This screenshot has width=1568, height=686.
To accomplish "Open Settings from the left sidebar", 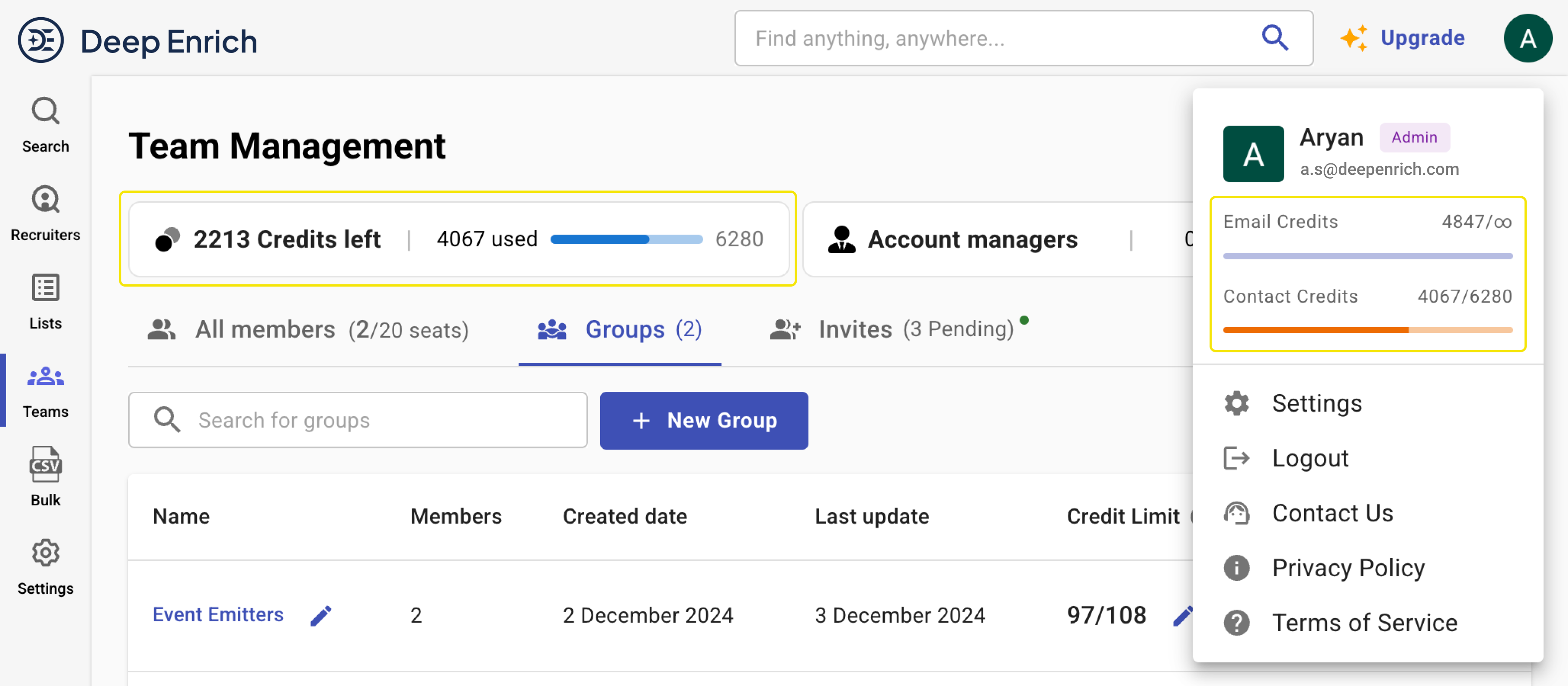I will pos(45,565).
